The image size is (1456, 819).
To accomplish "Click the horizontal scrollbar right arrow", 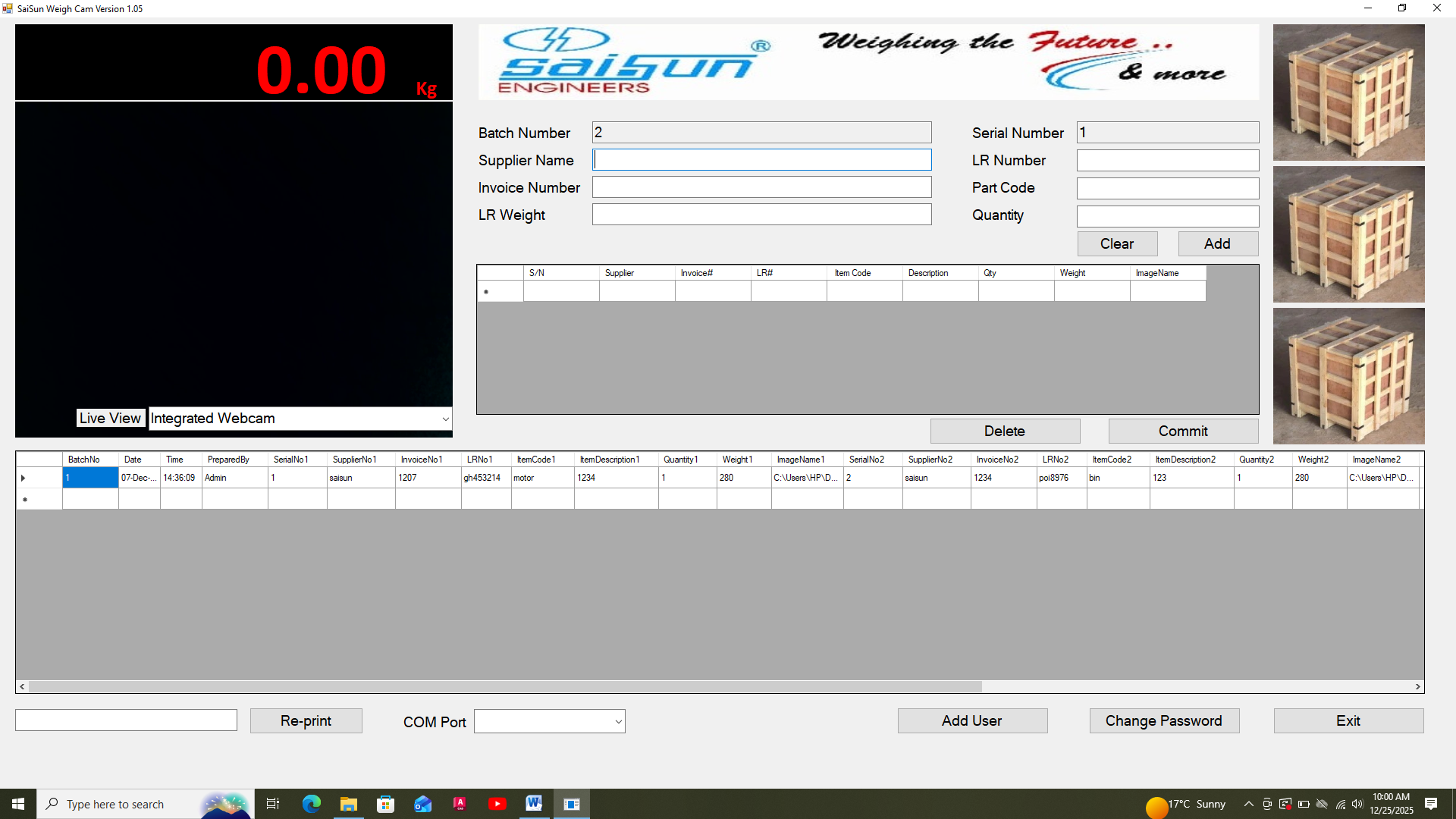I will tap(1417, 686).
